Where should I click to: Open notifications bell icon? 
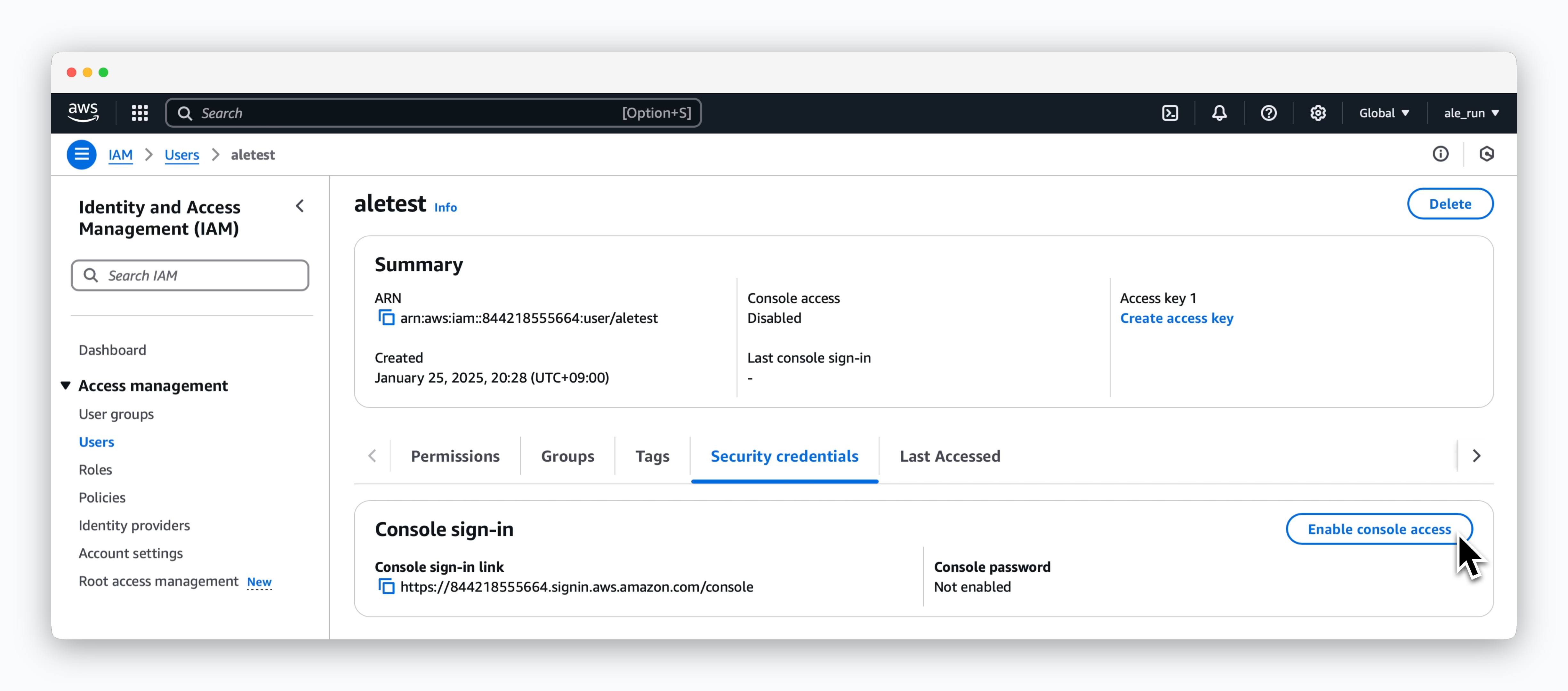(x=1219, y=113)
